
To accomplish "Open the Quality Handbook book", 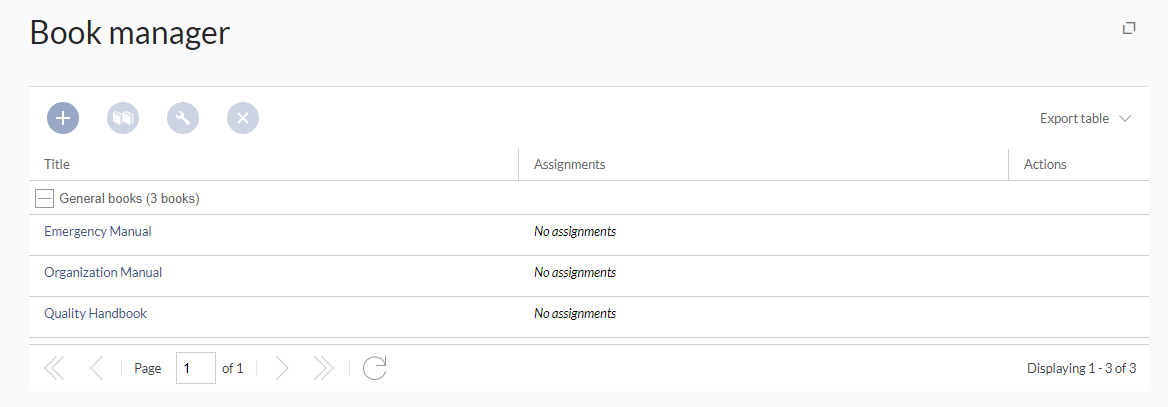I will (95, 313).
